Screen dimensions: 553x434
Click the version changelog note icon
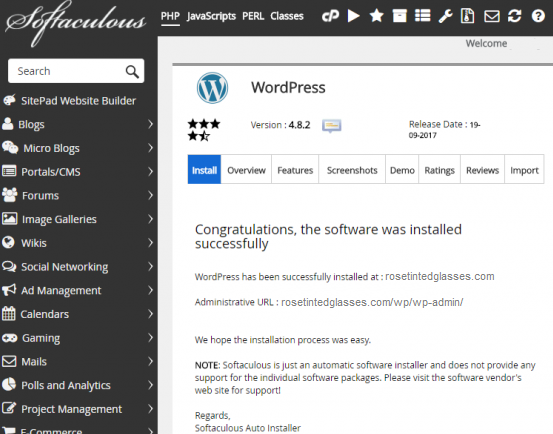tap(332, 126)
